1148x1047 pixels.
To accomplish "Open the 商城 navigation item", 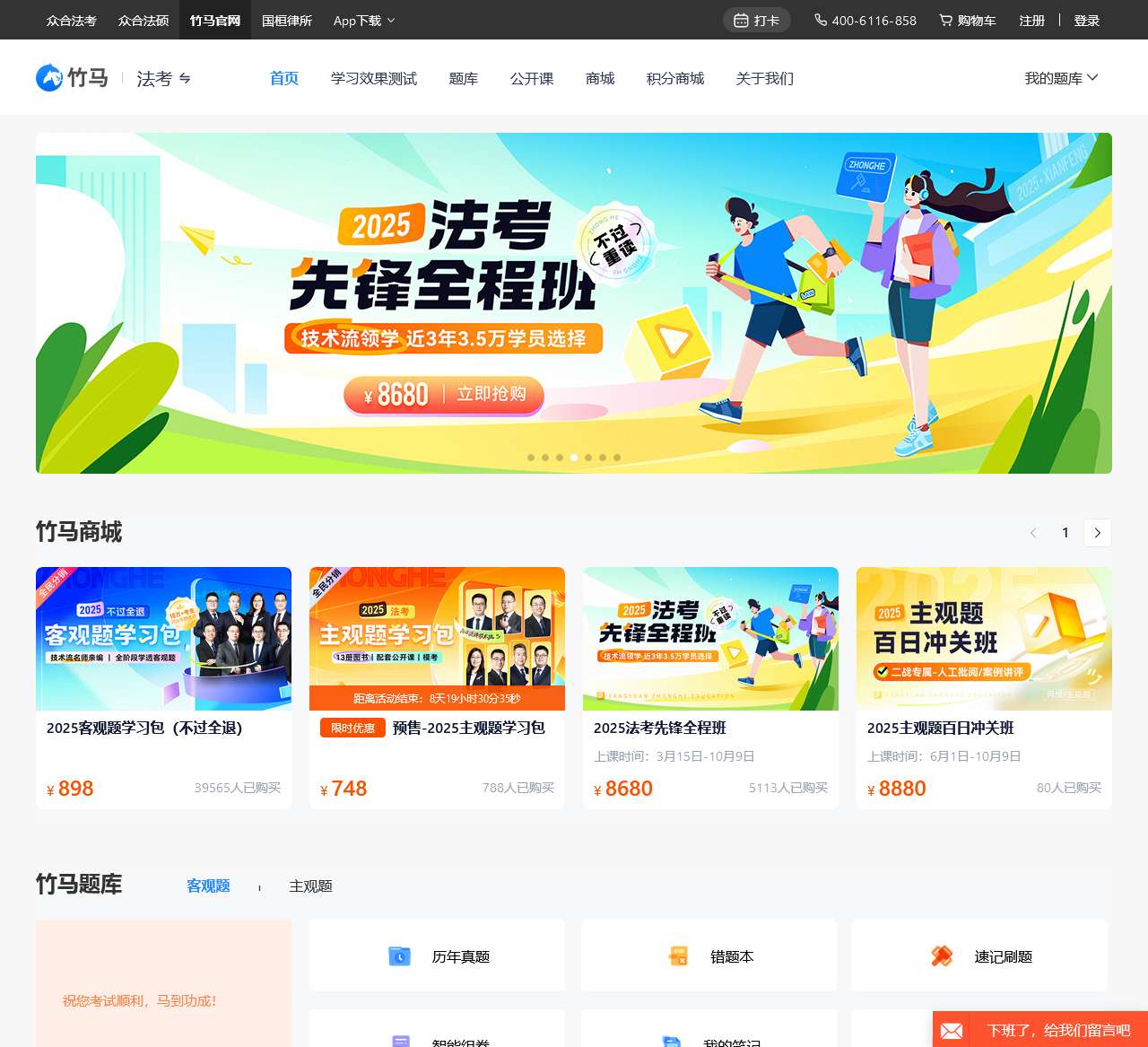I will tap(600, 78).
